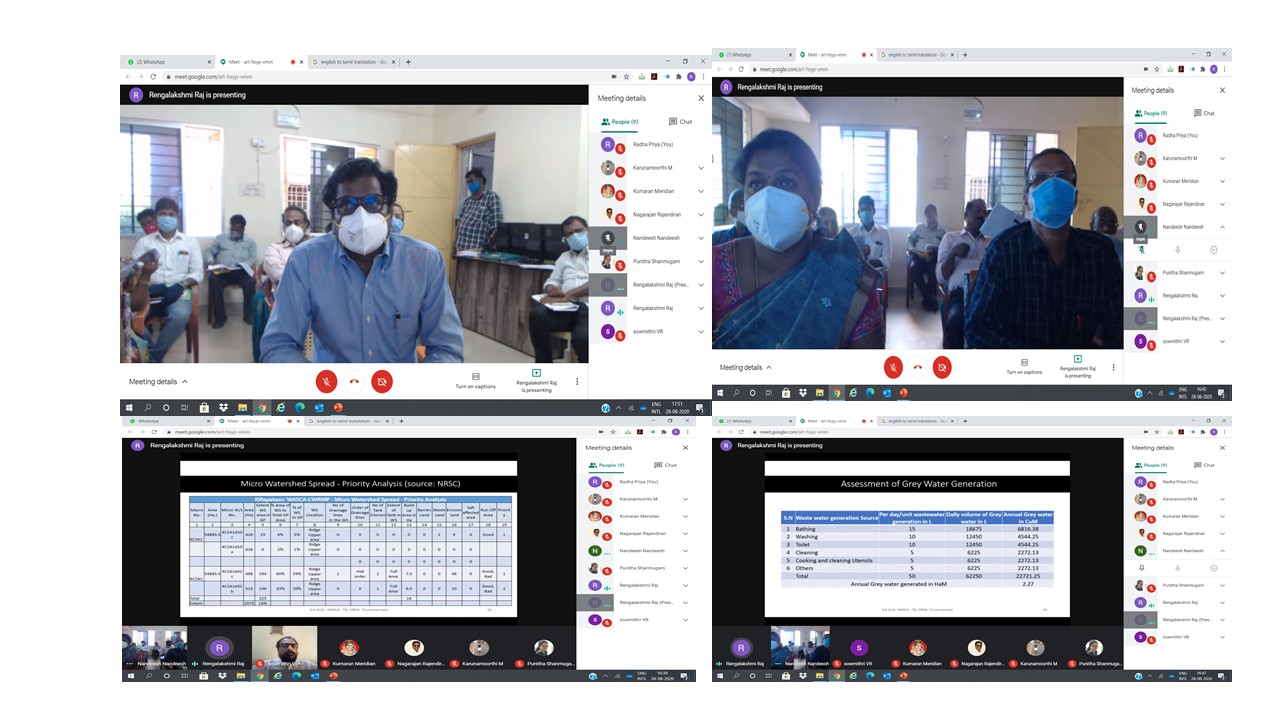Open Chrome from the taskbar below the blue-shirt man meeting
The height and width of the screenshot is (720, 1280).
(262, 408)
